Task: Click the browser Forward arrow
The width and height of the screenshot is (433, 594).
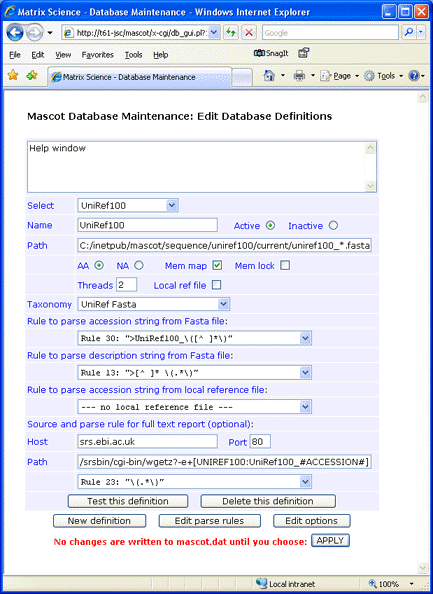Action: 35,33
